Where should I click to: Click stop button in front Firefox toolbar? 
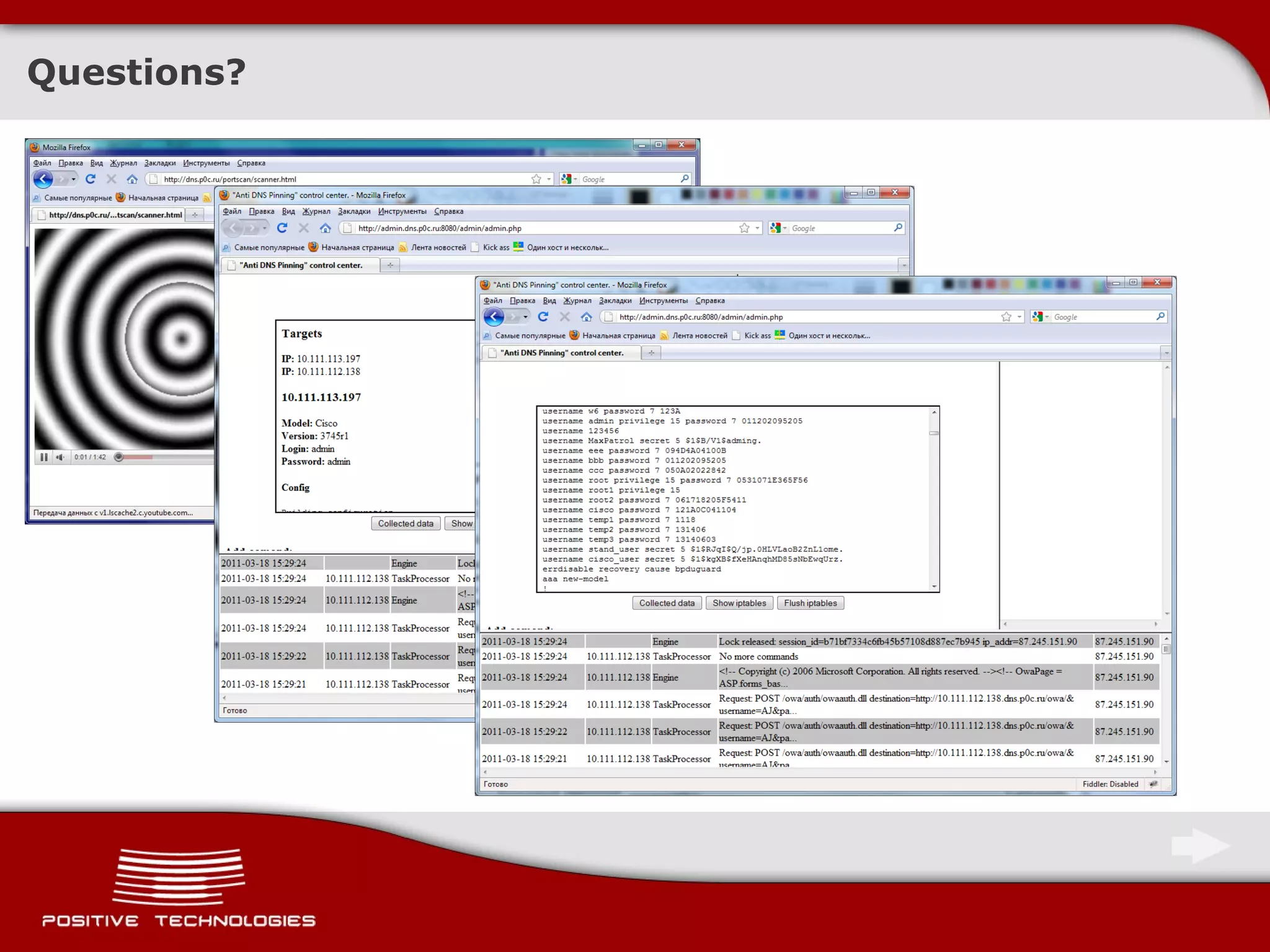click(x=564, y=317)
